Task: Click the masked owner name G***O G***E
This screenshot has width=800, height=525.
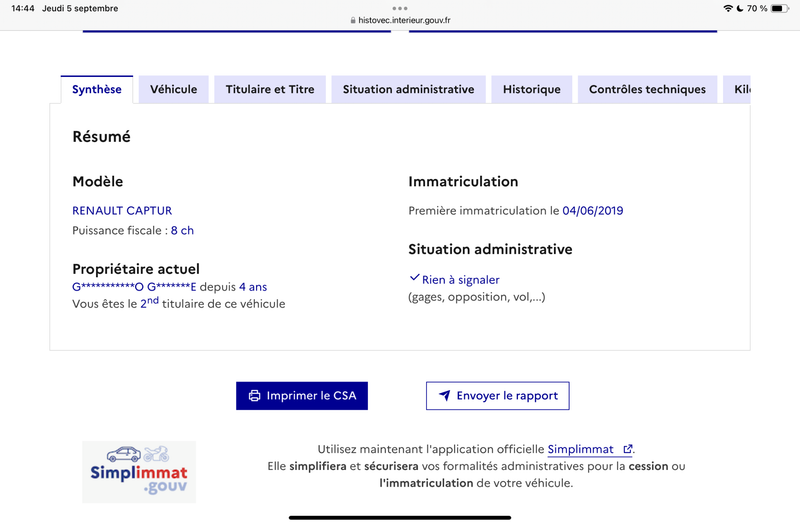Action: [x=134, y=287]
